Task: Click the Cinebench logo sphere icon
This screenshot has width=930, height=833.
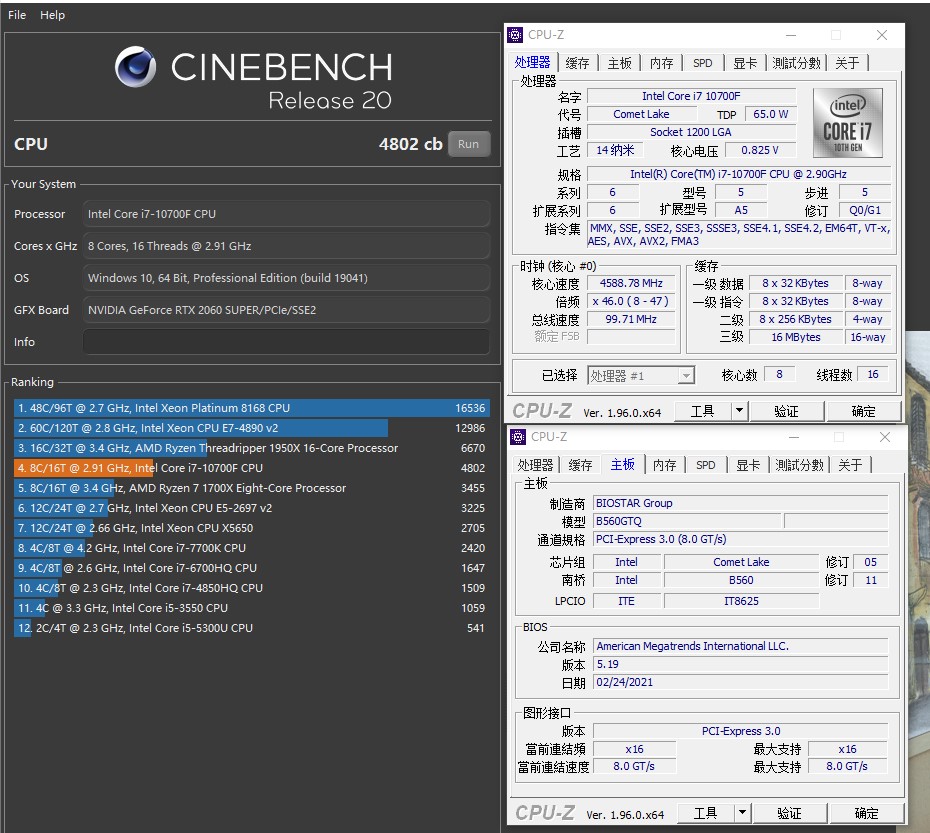Action: [x=135, y=66]
